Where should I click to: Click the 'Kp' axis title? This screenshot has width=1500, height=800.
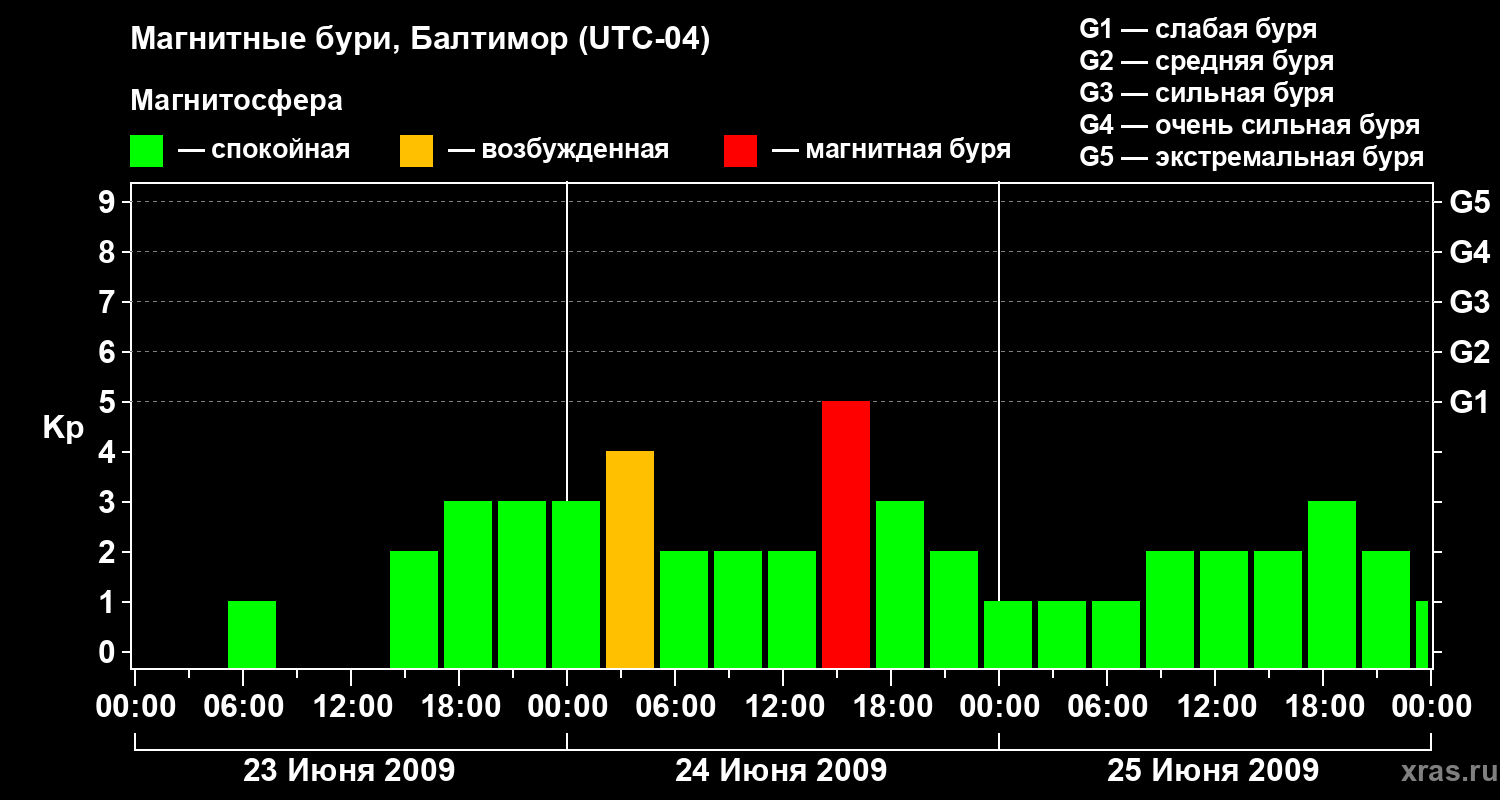click(x=64, y=428)
